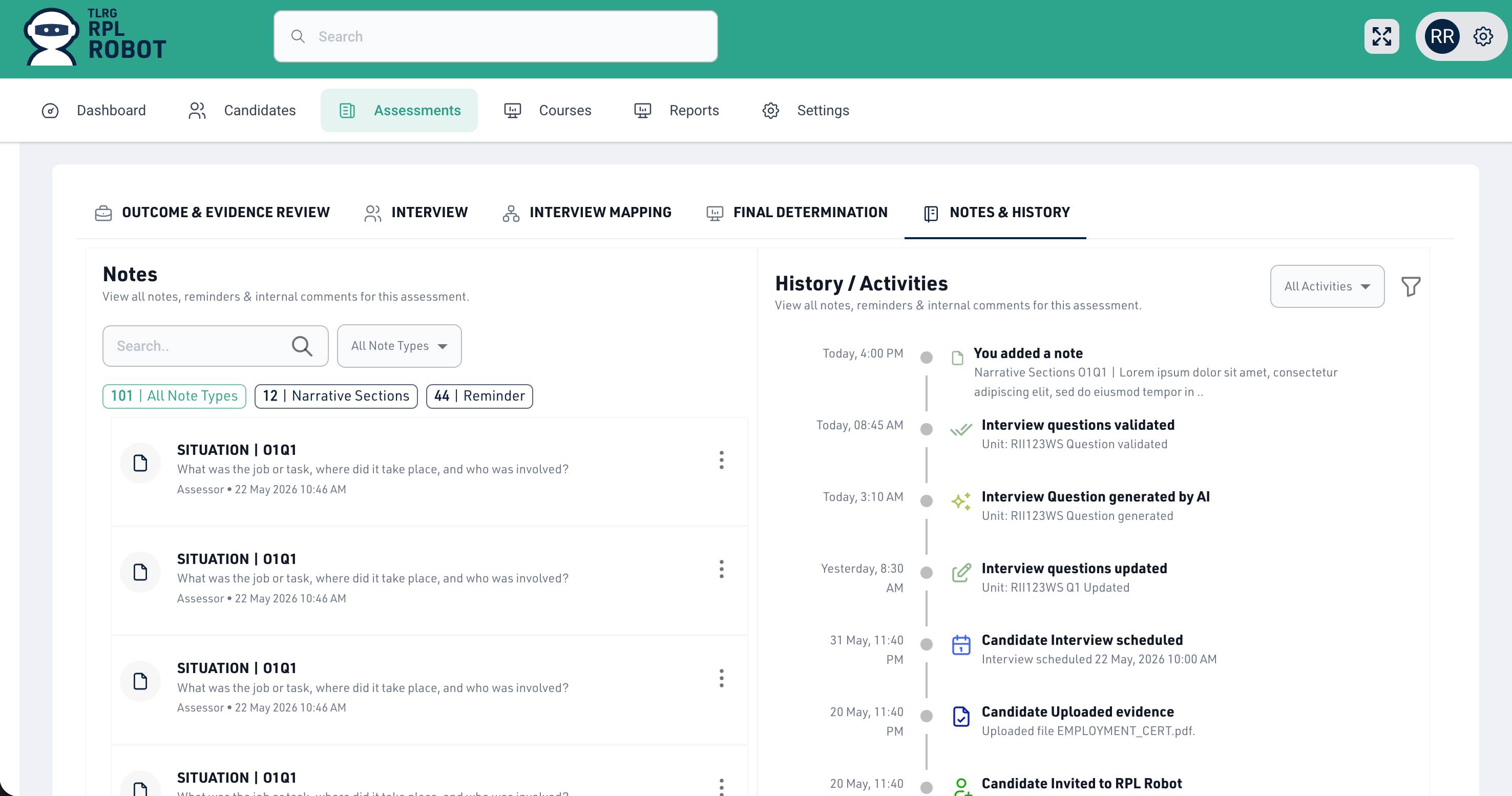Click the fullscreen expand icon
This screenshot has width=1512, height=796.
1382,36
